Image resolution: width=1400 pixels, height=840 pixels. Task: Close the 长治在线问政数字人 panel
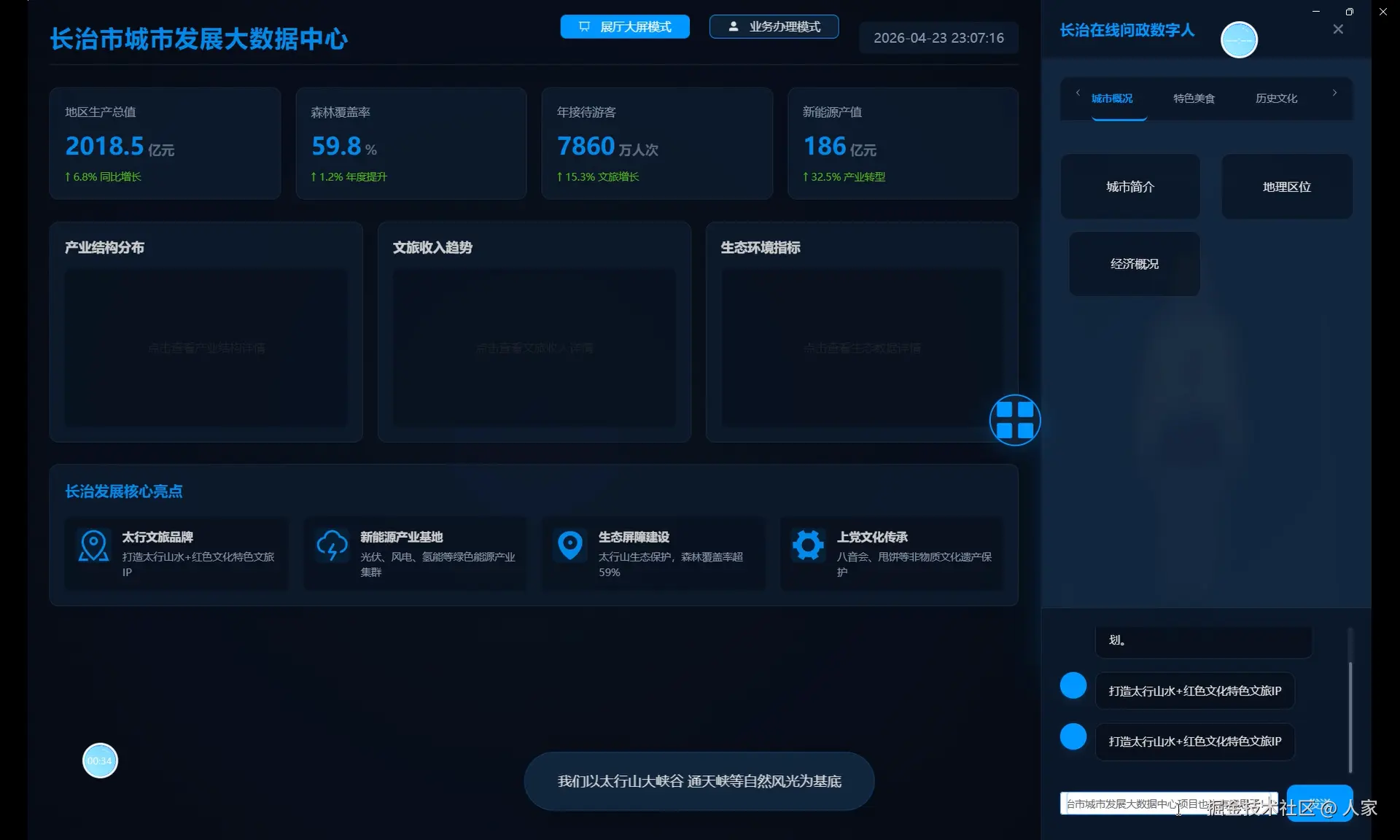tap(1337, 29)
